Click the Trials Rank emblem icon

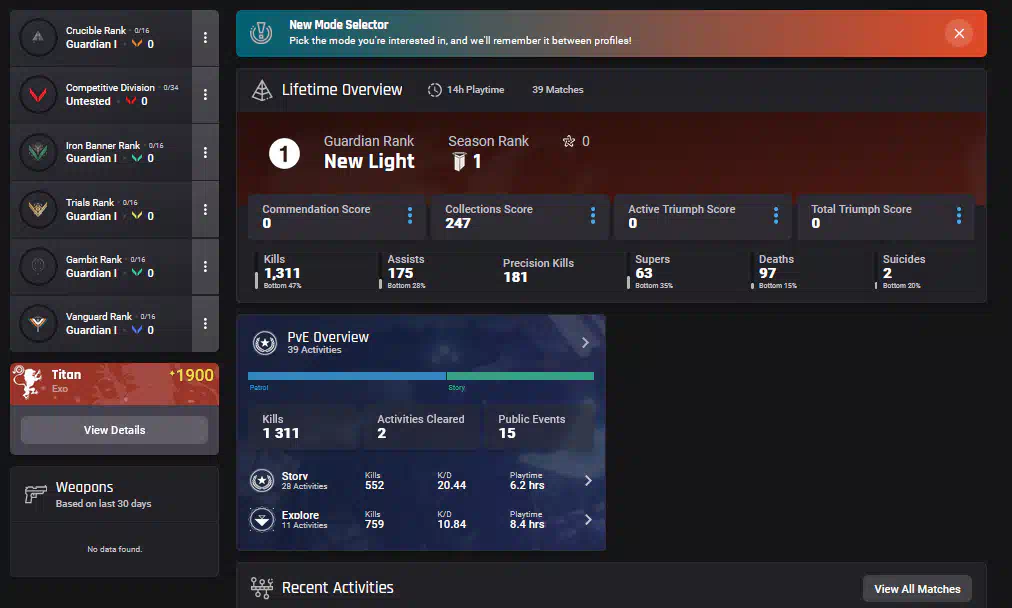tap(38, 209)
